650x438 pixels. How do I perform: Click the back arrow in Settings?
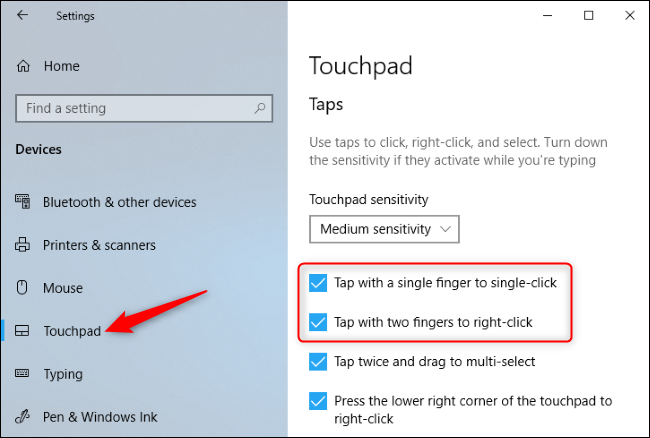click(22, 16)
